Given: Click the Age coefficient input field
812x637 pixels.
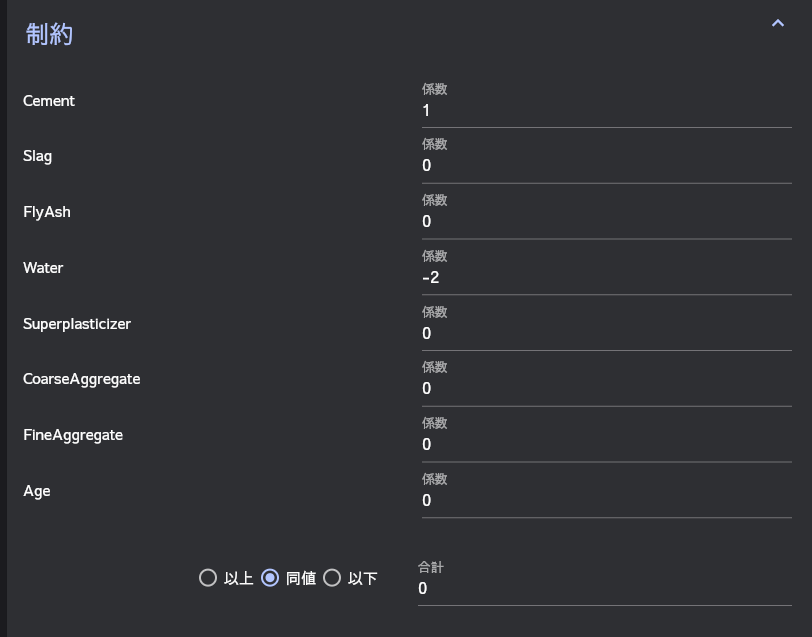Looking at the screenshot, I should (606, 501).
